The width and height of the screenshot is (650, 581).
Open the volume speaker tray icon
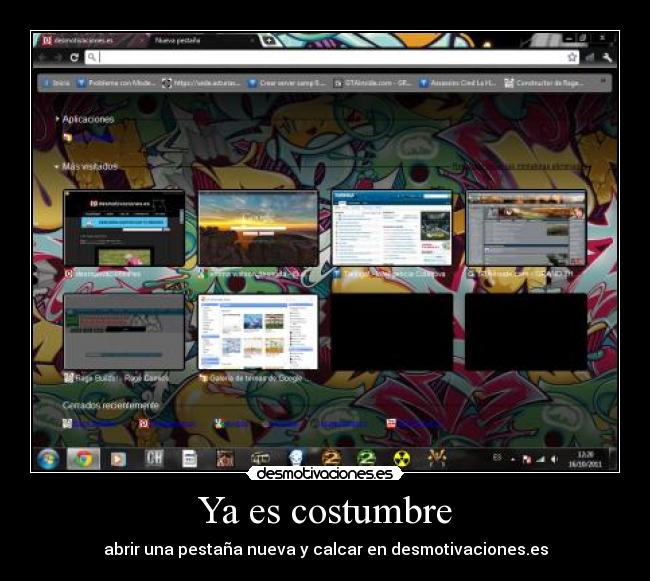[554, 459]
